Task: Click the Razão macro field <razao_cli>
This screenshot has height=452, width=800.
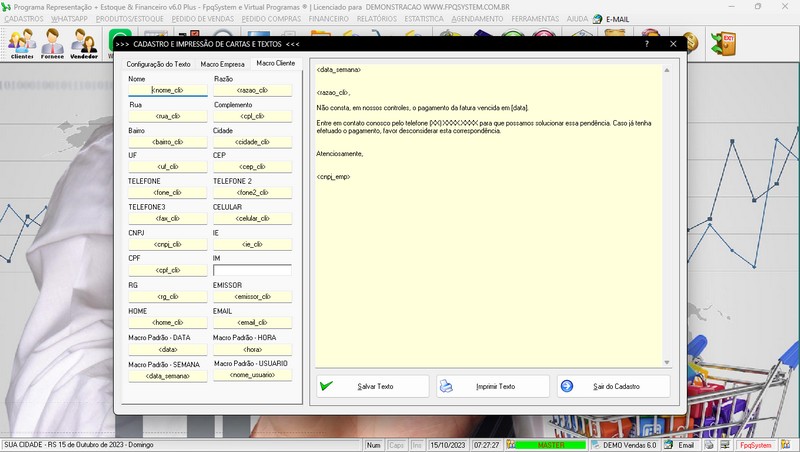Action: [253, 90]
